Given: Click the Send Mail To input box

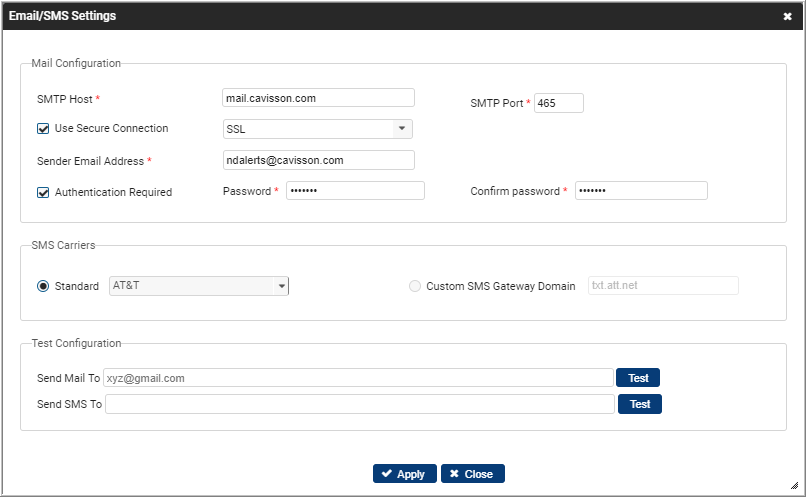Looking at the screenshot, I should pyautogui.click(x=358, y=378).
